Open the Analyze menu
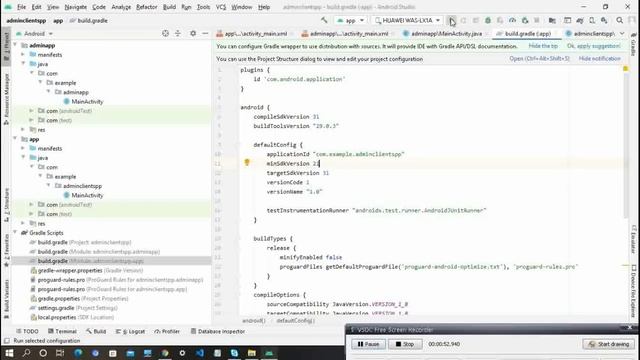The height and width of the screenshot is (360, 640). [x=121, y=7]
